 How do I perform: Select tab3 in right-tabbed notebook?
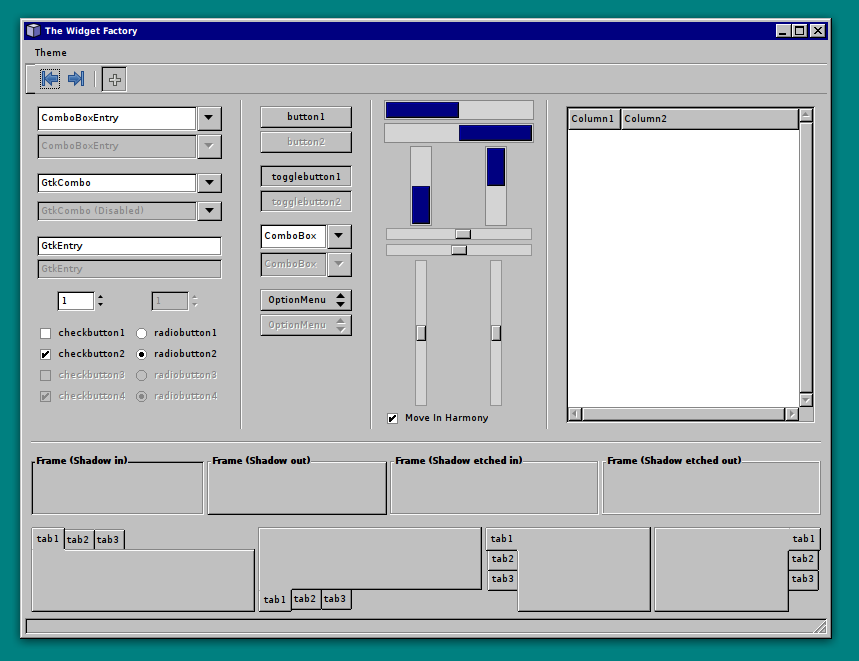pyautogui.click(x=803, y=579)
